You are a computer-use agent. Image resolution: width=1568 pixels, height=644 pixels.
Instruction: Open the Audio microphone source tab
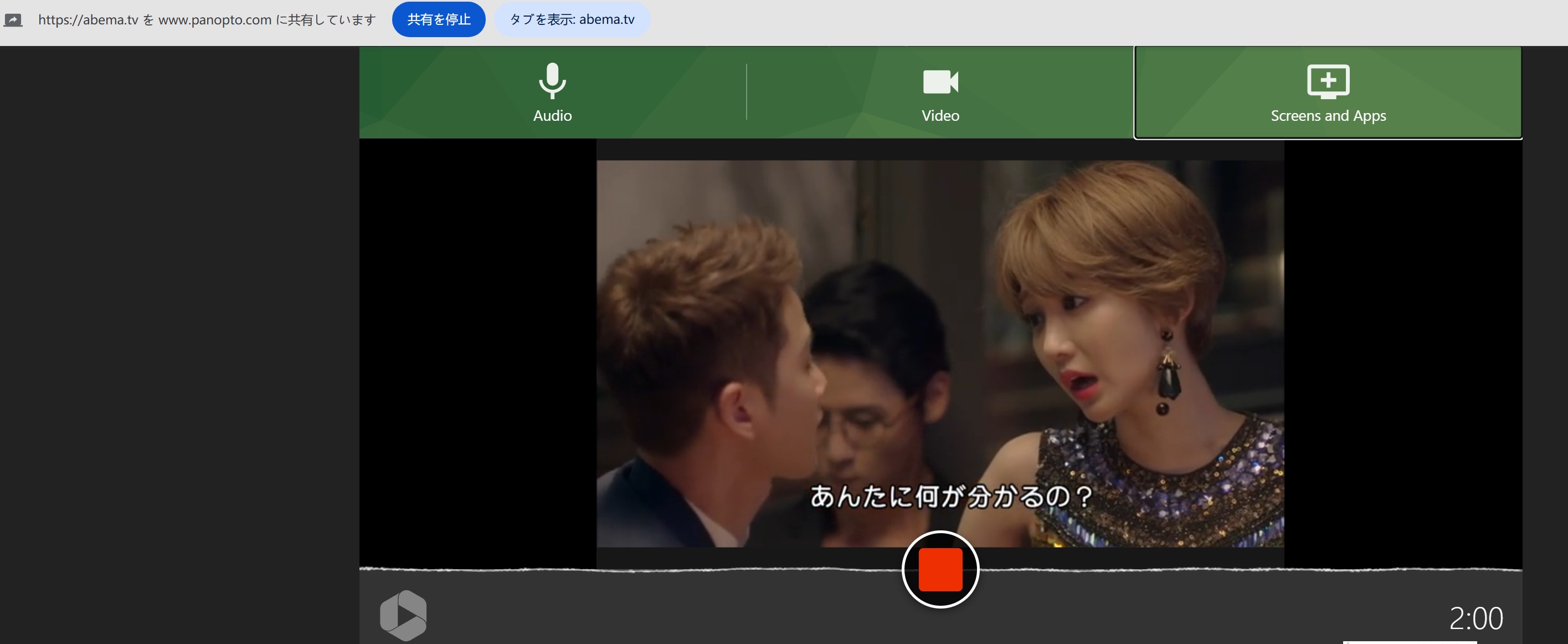click(x=552, y=93)
